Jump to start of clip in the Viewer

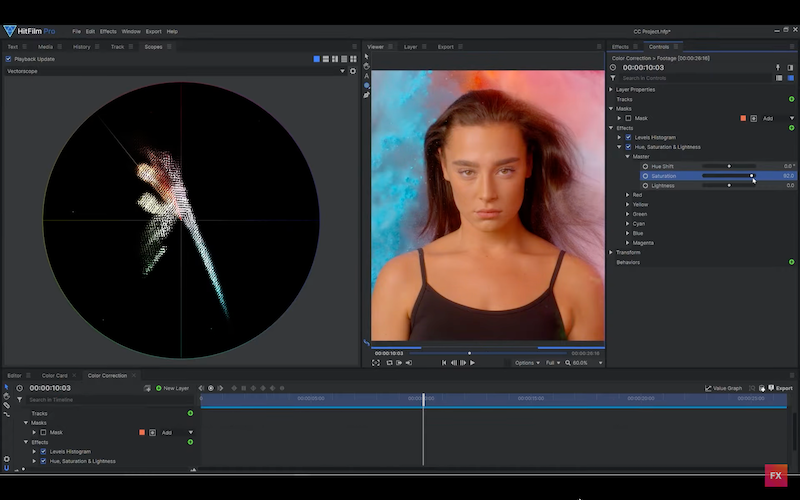tap(444, 363)
